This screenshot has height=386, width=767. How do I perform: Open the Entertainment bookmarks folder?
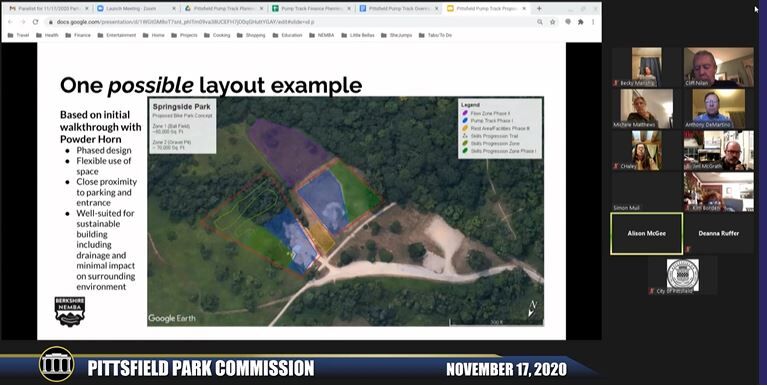click(117, 35)
